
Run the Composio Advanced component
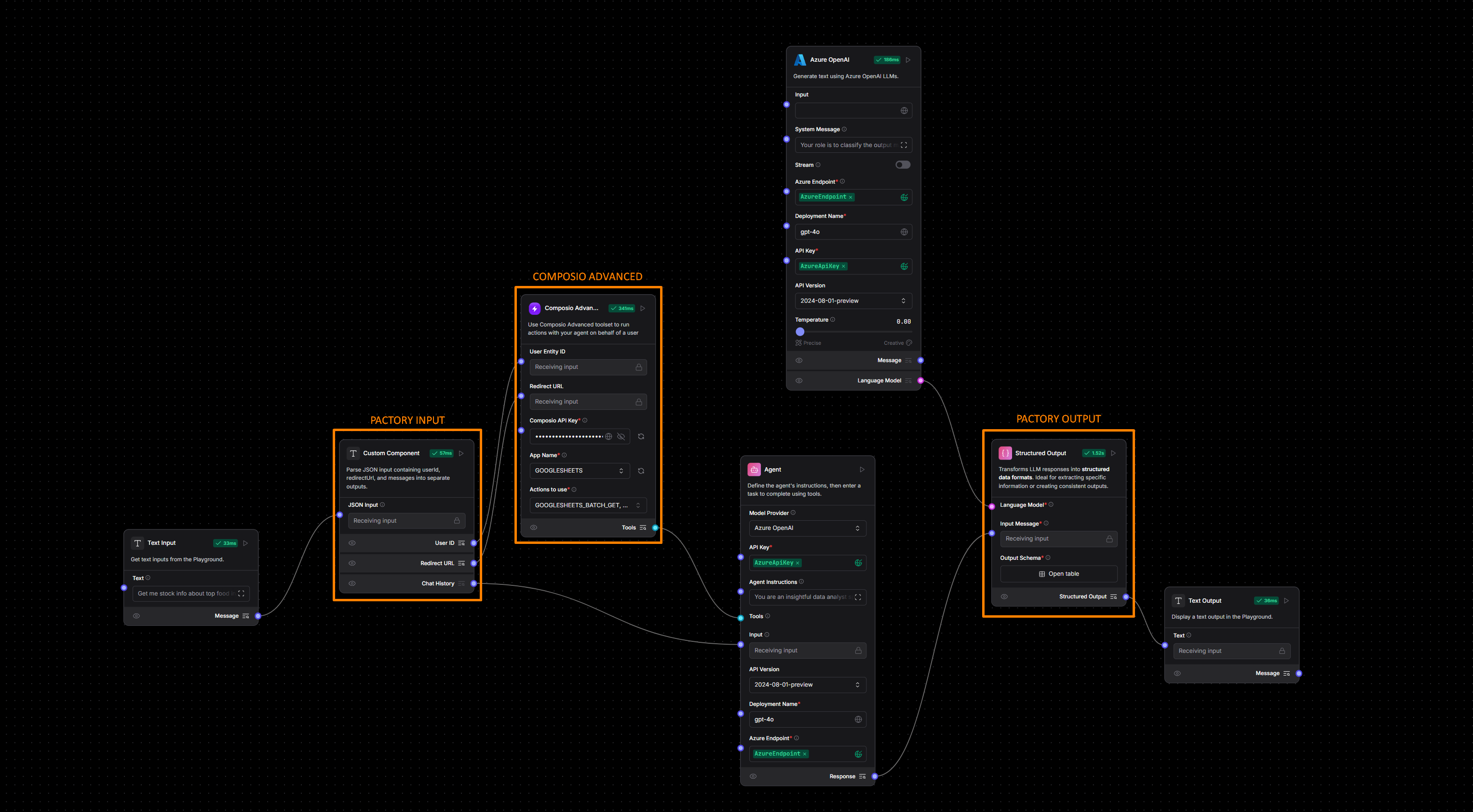(x=642, y=308)
